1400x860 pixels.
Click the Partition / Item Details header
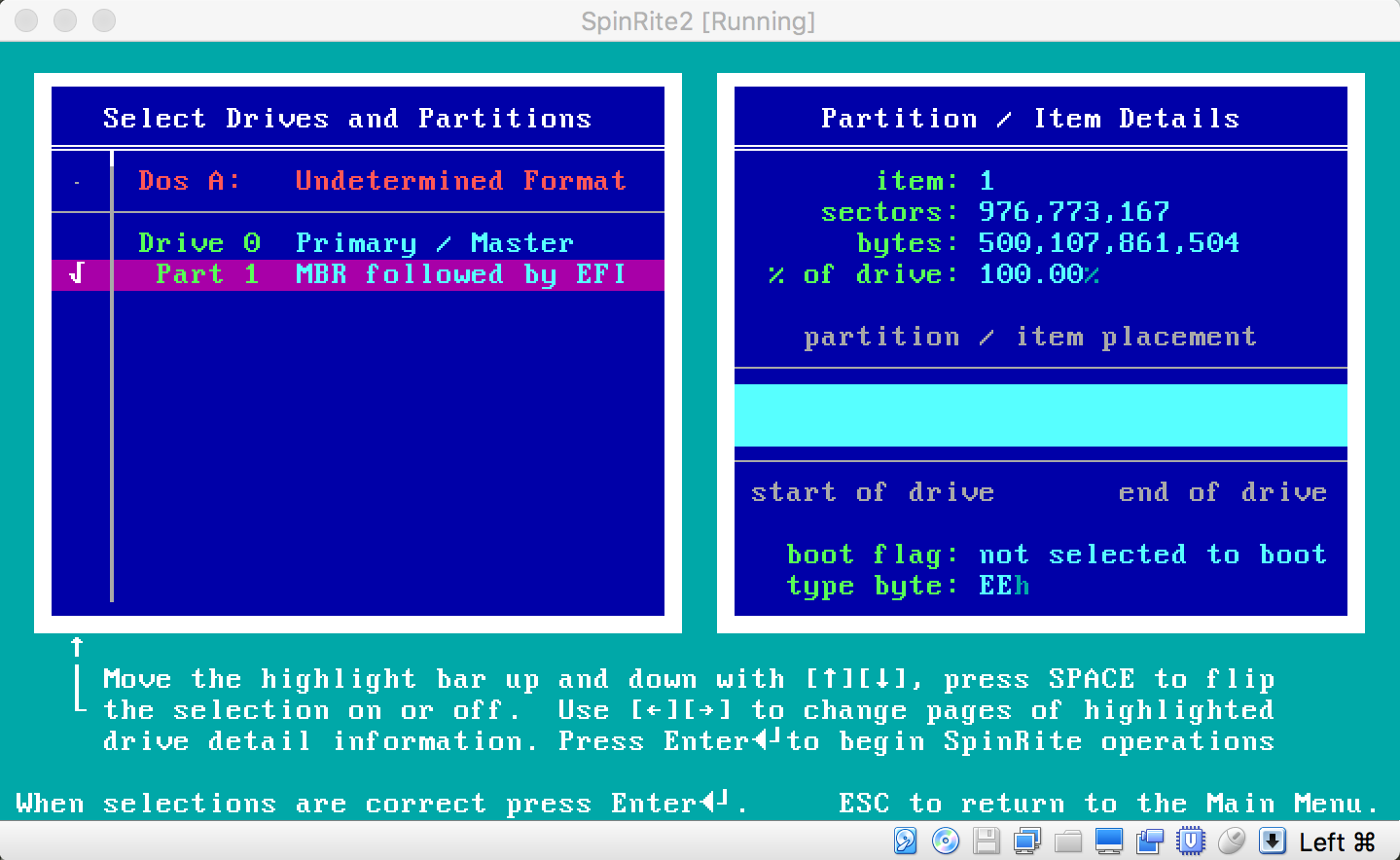point(1030,119)
